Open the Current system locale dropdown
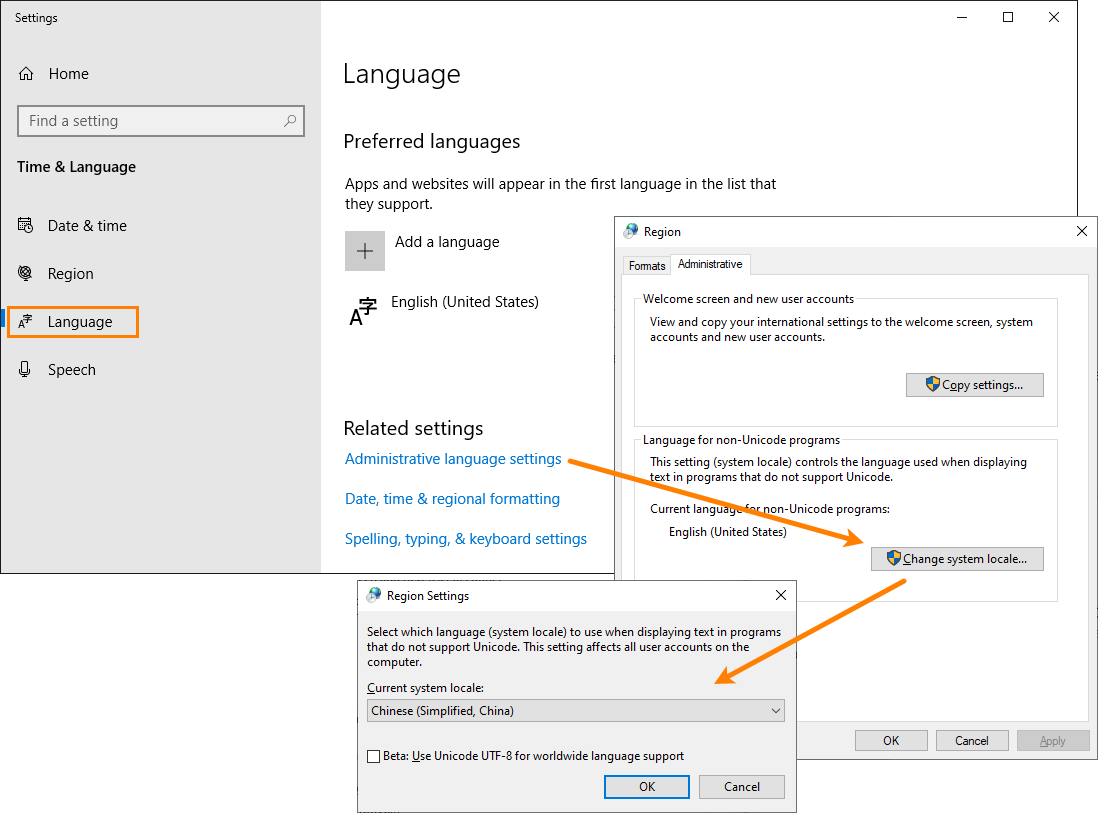This screenshot has height=813, width=1098. [575, 710]
